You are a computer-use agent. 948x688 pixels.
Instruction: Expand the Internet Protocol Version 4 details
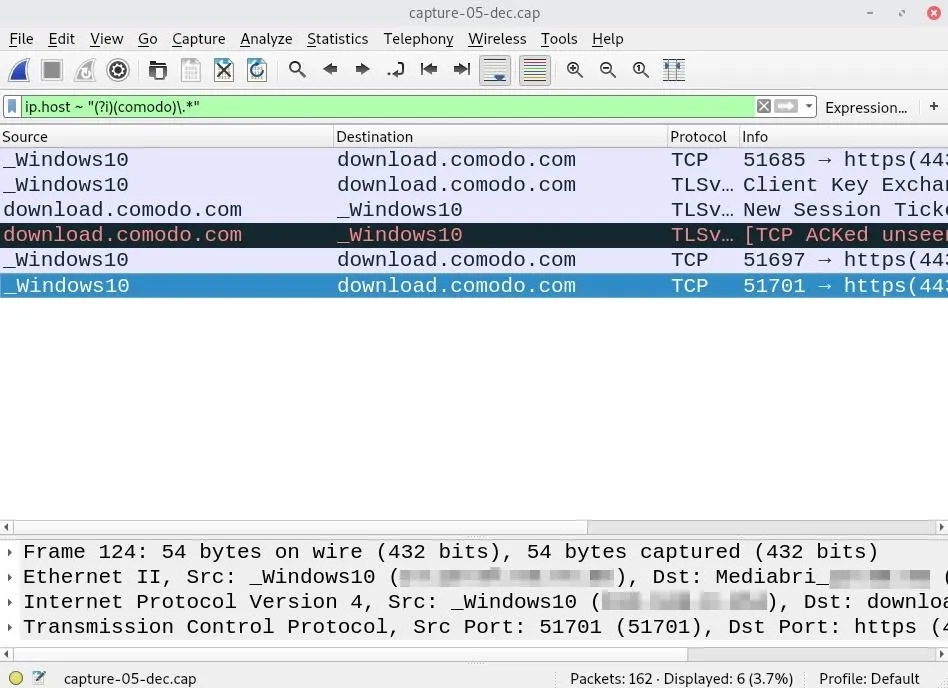[10, 603]
